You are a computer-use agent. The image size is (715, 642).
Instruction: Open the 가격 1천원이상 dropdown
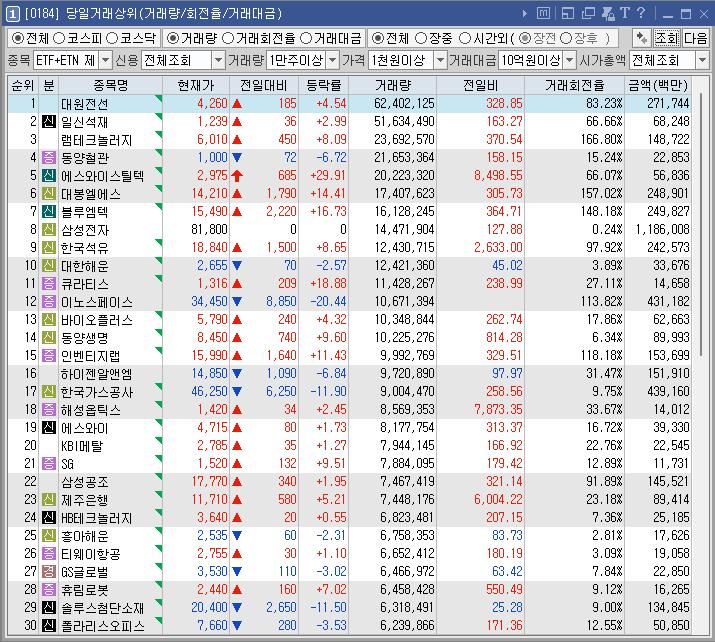440,60
